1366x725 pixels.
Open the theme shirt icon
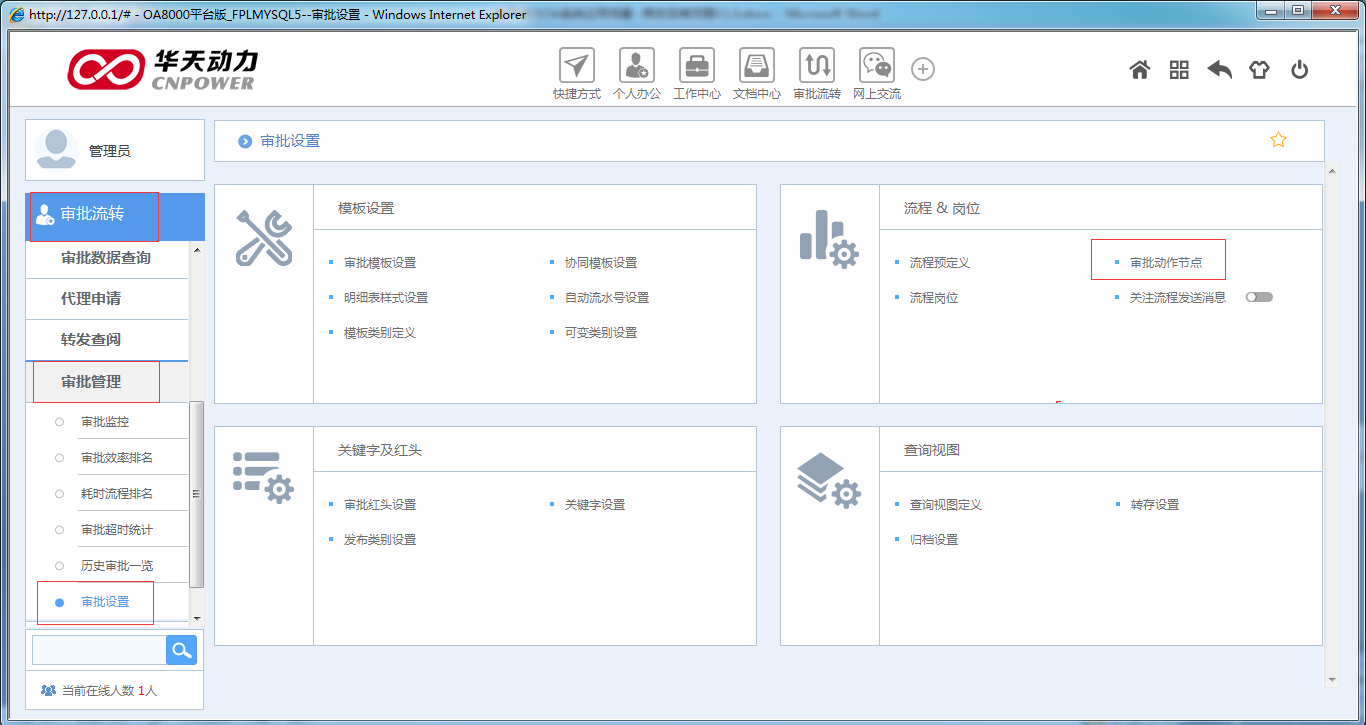[x=1258, y=70]
